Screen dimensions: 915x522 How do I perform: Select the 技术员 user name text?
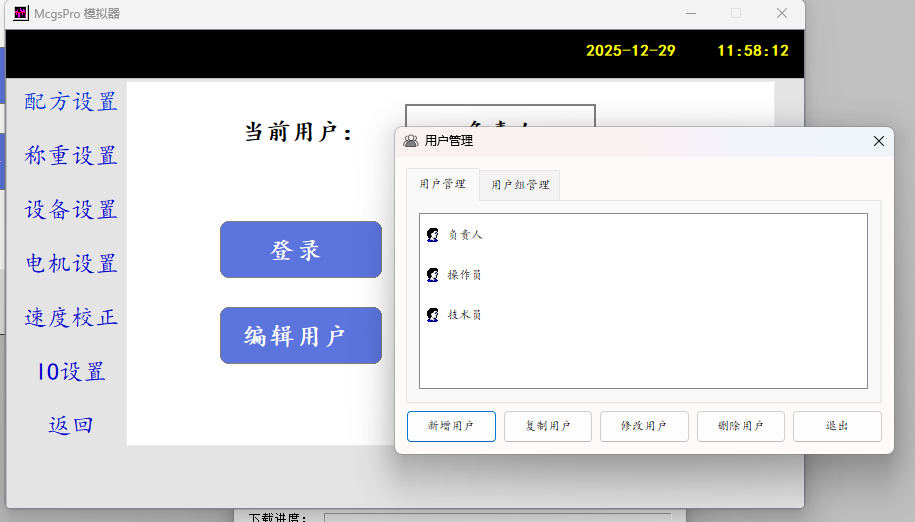coord(465,315)
